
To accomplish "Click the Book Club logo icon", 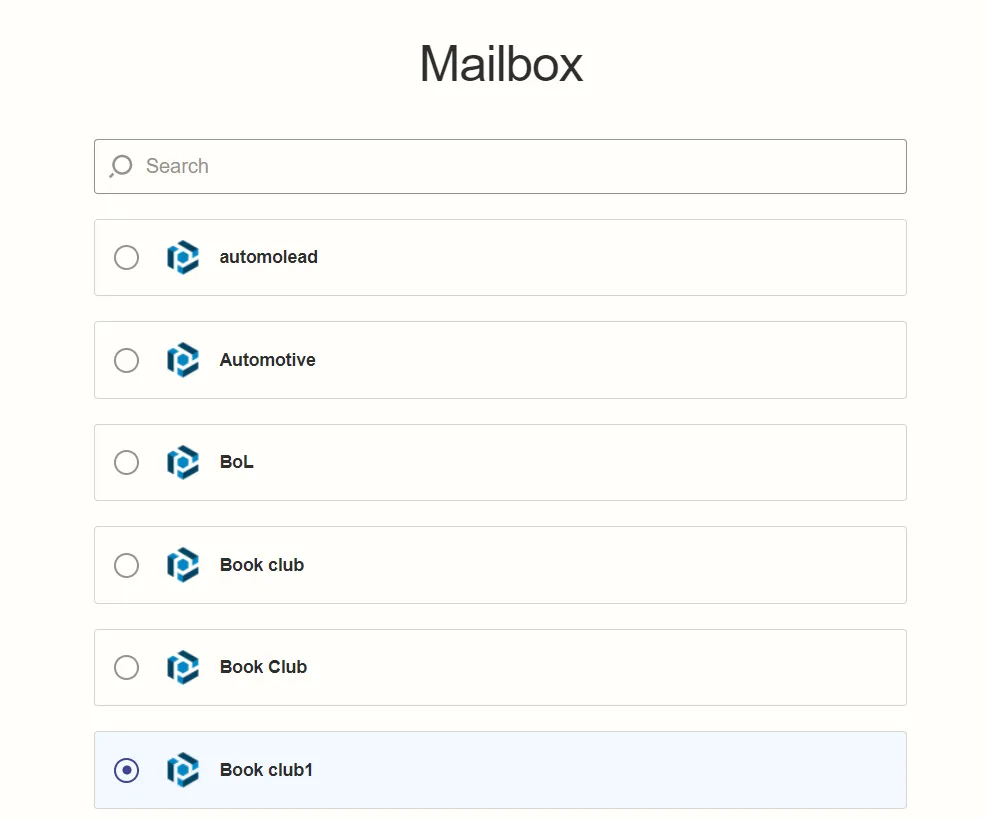I will tap(183, 667).
